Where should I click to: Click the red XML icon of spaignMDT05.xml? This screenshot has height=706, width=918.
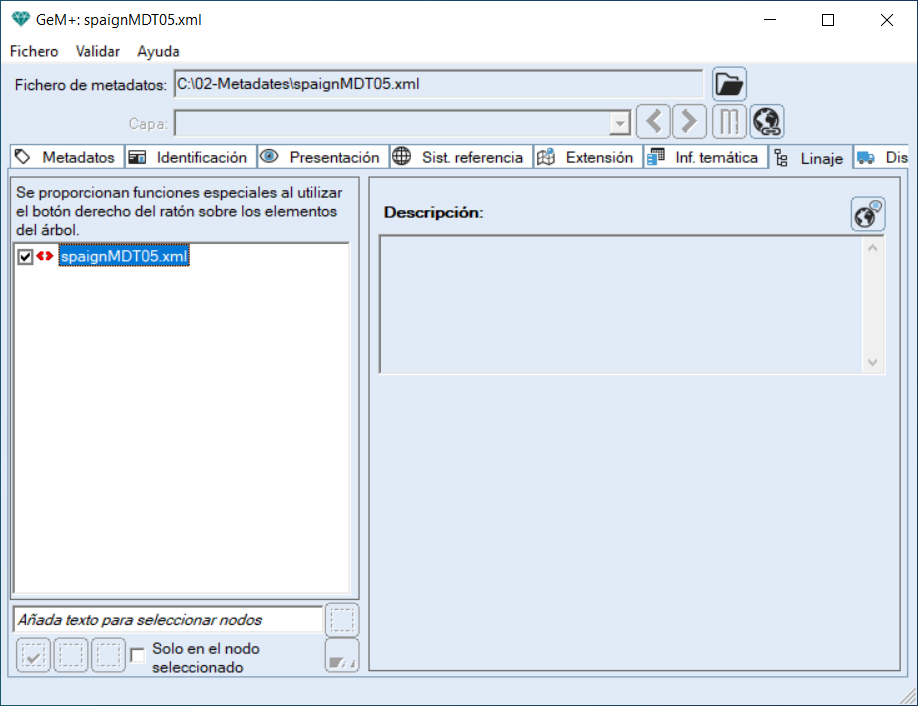point(45,257)
